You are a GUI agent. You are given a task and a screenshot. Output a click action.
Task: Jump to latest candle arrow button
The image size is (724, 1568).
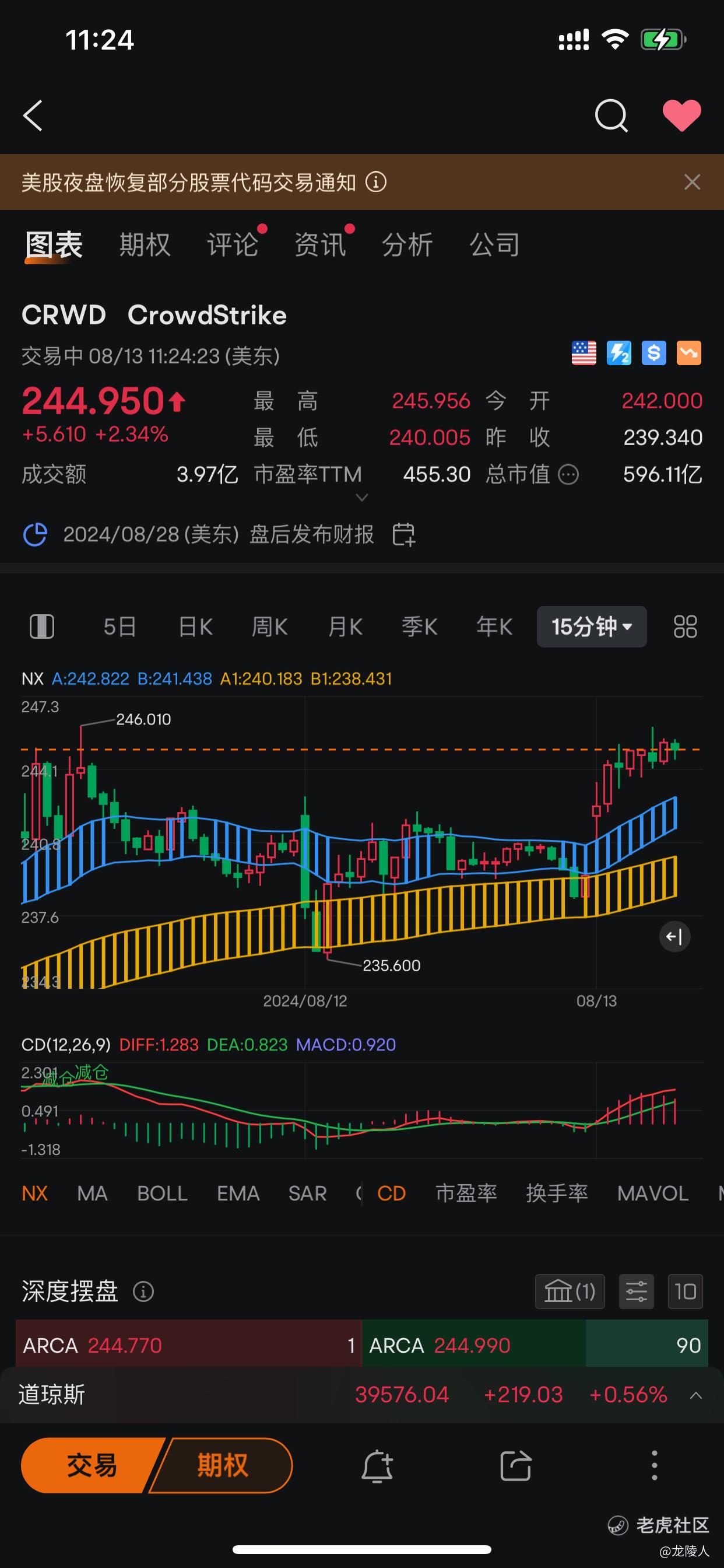(674, 936)
